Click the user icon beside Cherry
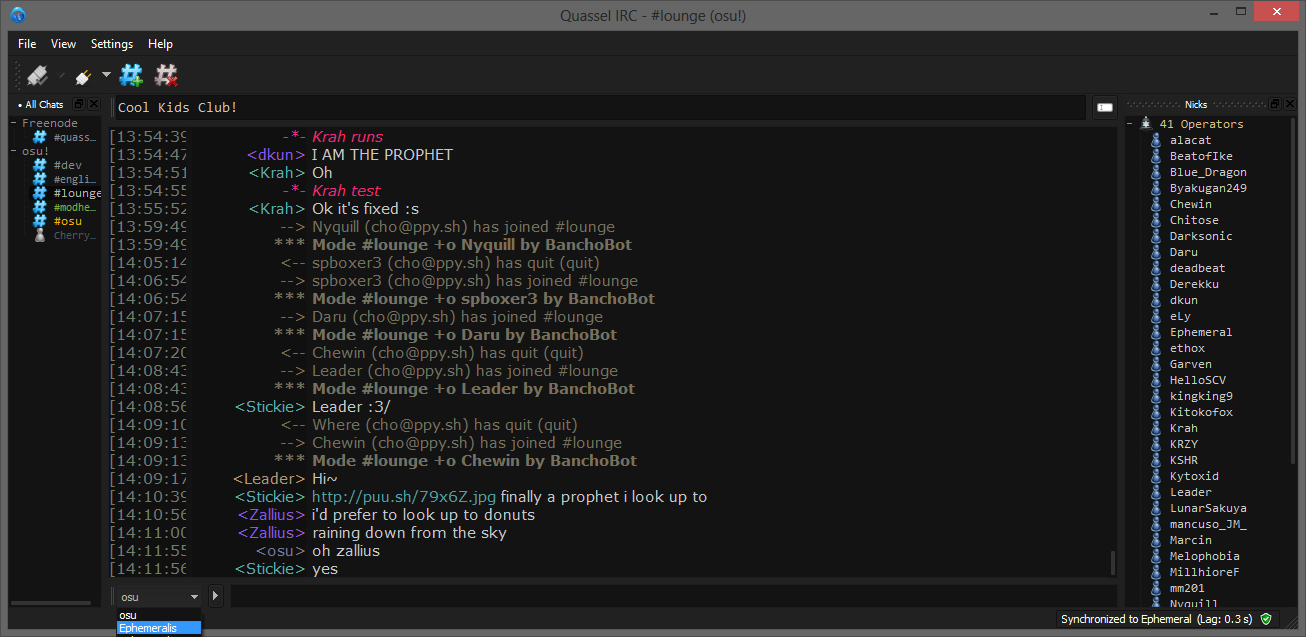 [x=40, y=235]
